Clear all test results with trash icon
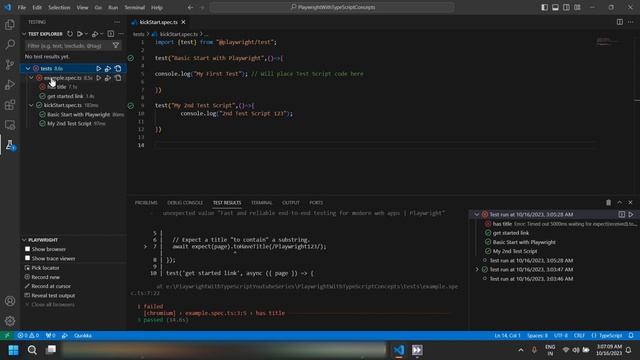640x360 pixels. (609, 202)
